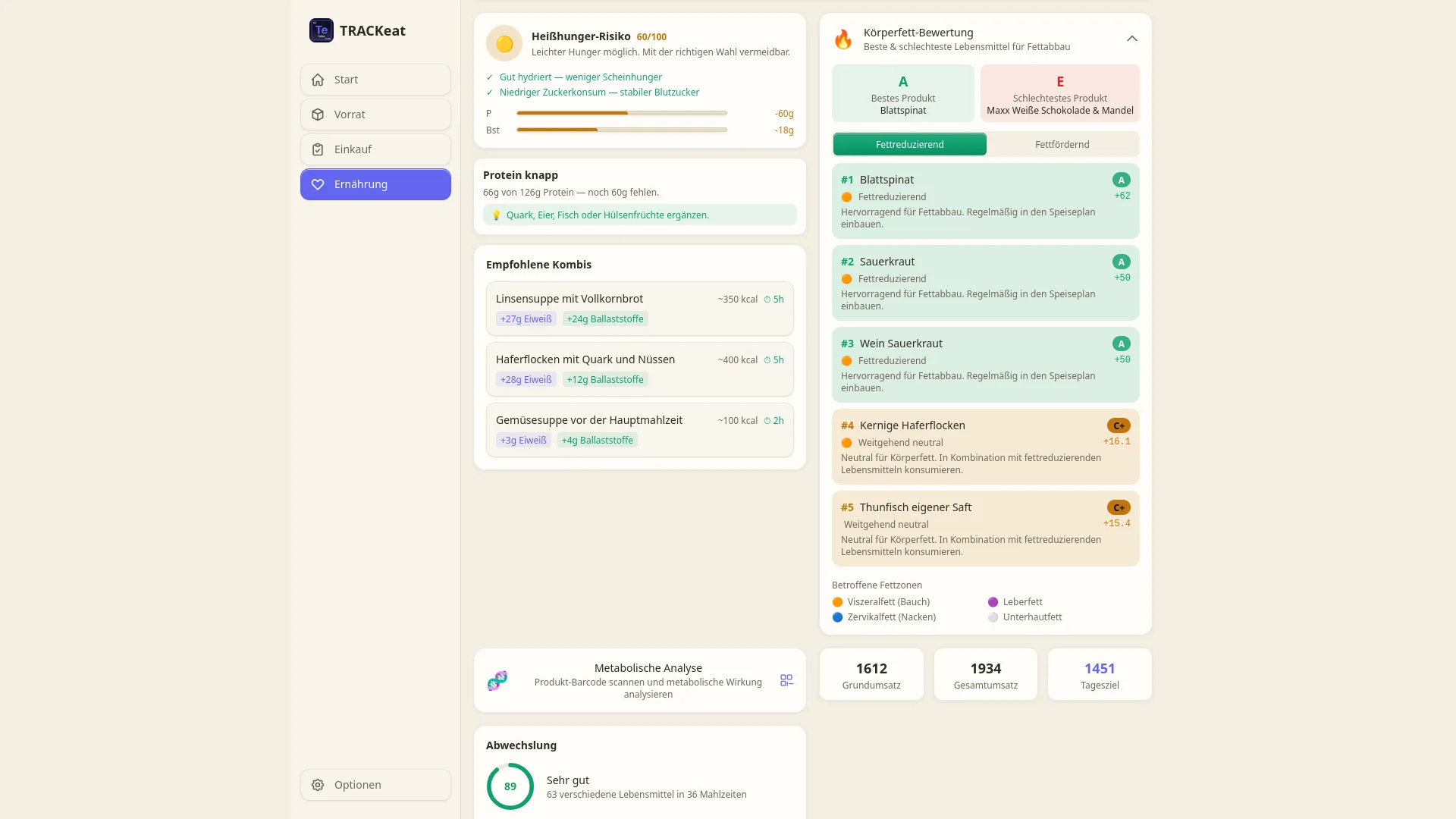Click the flame icon of Körperfett-Bewertung
The width and height of the screenshot is (1456, 819).
click(843, 39)
